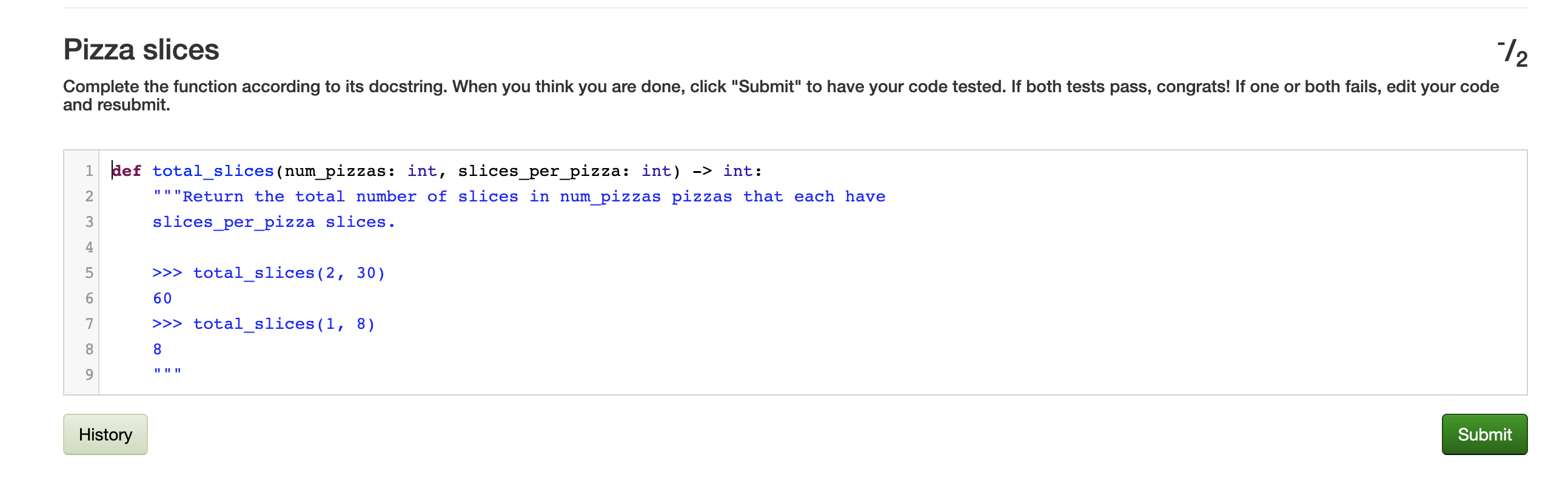Click line number 1 in the editor

coord(89,170)
